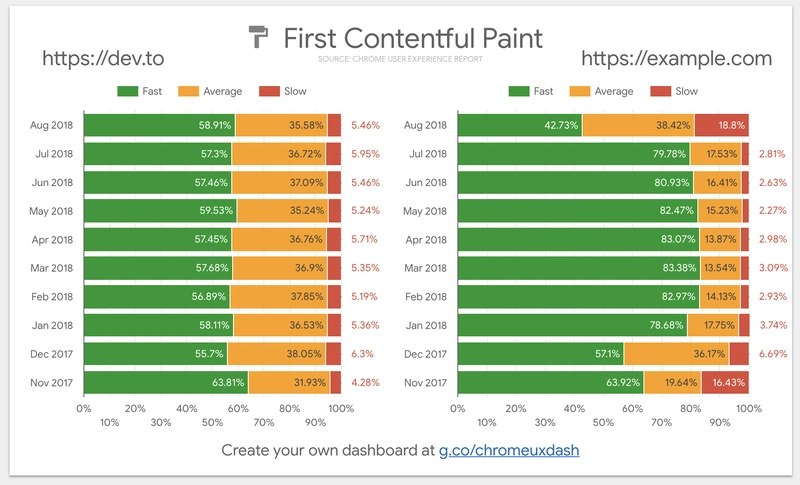Select the 16.43% red segment for Nov 2017
This screenshot has height=485, width=800.
[725, 382]
